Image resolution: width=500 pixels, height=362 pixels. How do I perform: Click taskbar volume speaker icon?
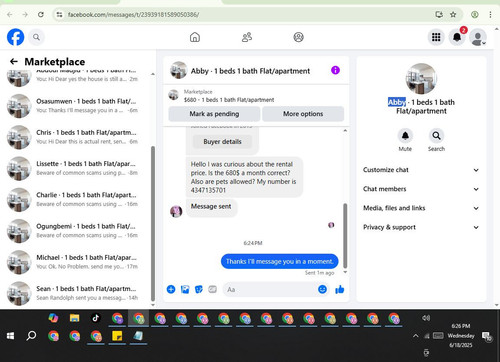point(426,318)
